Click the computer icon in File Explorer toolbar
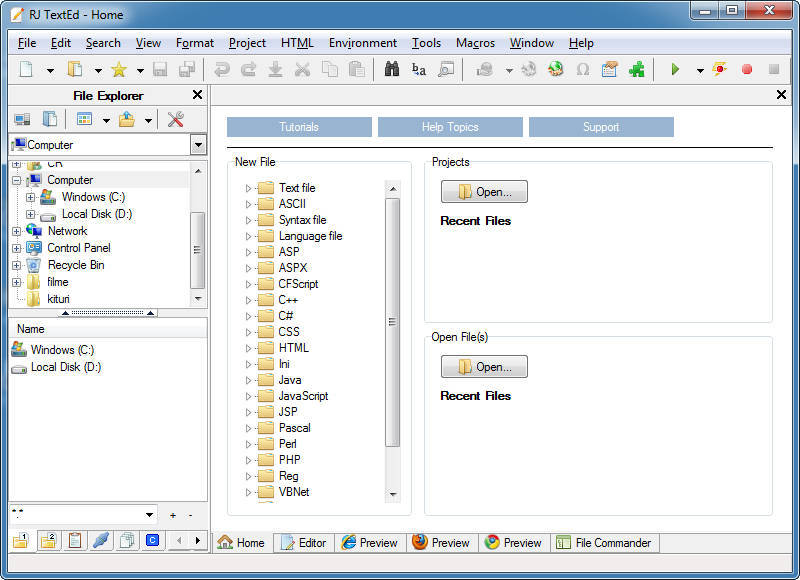This screenshot has height=580, width=800. (x=22, y=119)
